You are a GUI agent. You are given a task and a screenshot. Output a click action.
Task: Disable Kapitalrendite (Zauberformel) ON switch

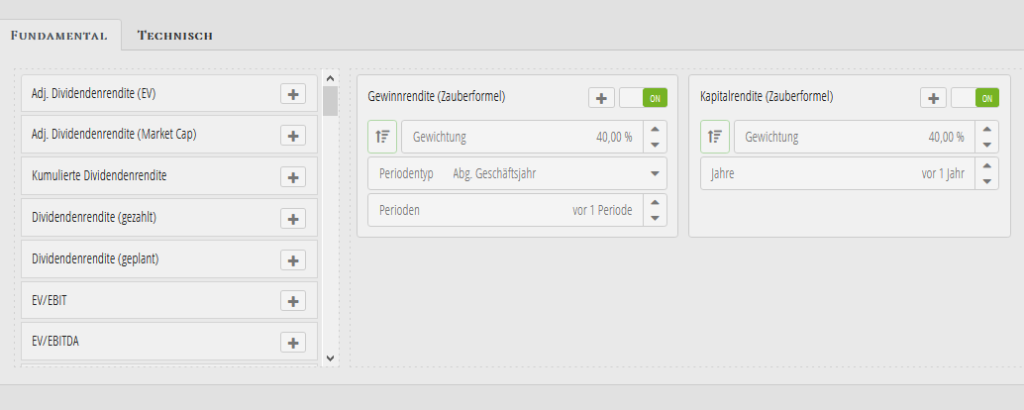pos(974,98)
